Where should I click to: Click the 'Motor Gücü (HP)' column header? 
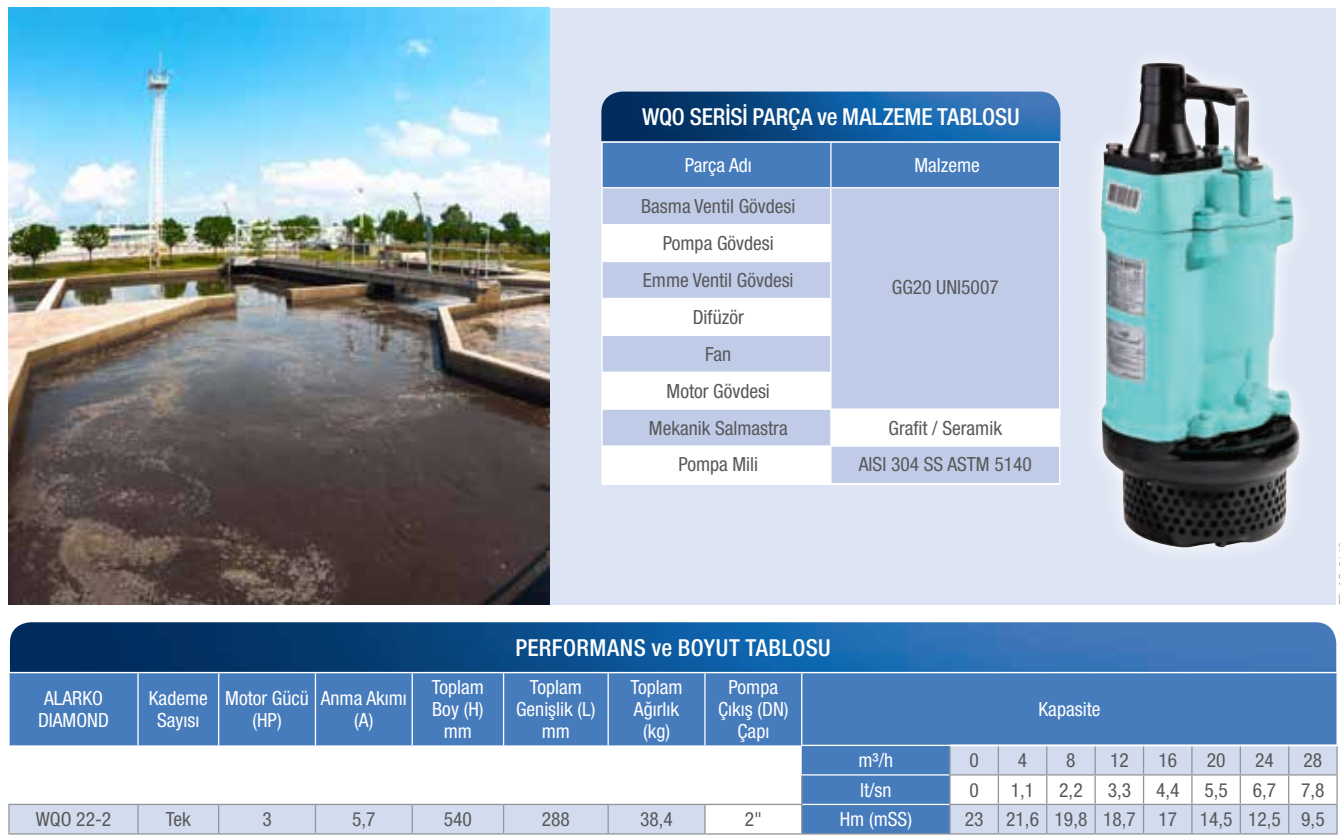(267, 709)
